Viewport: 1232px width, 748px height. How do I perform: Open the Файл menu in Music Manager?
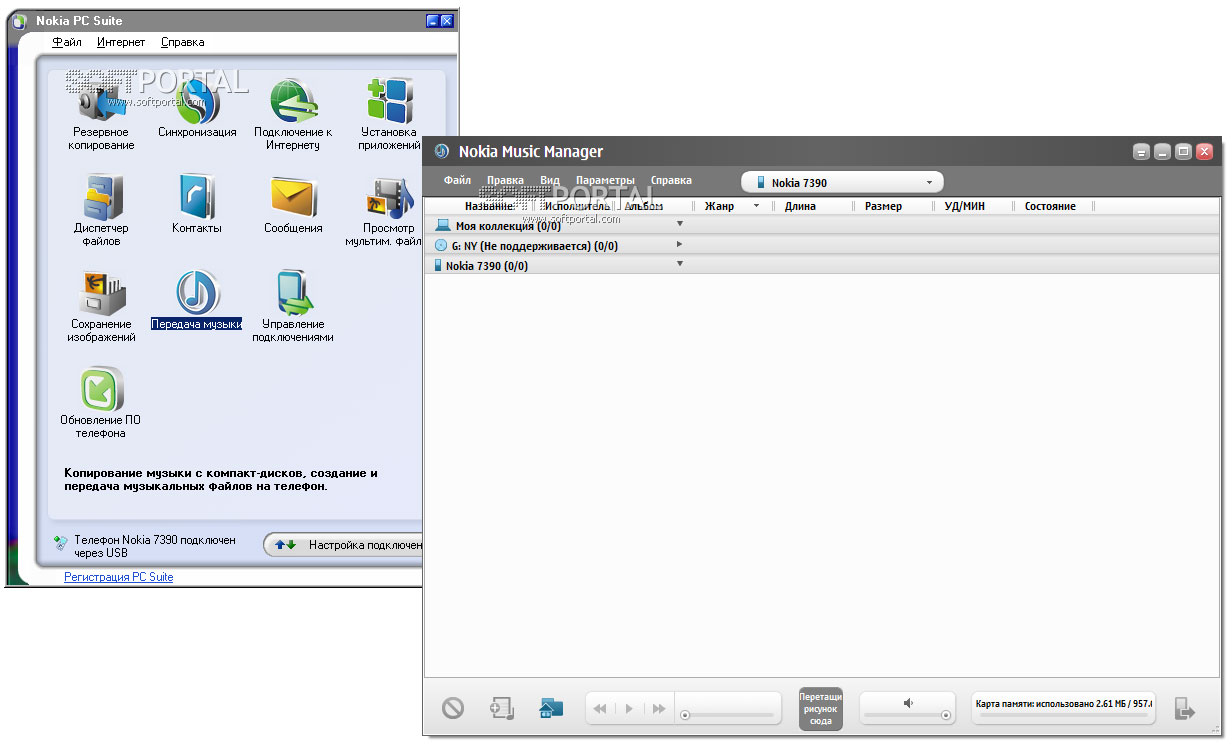point(457,181)
